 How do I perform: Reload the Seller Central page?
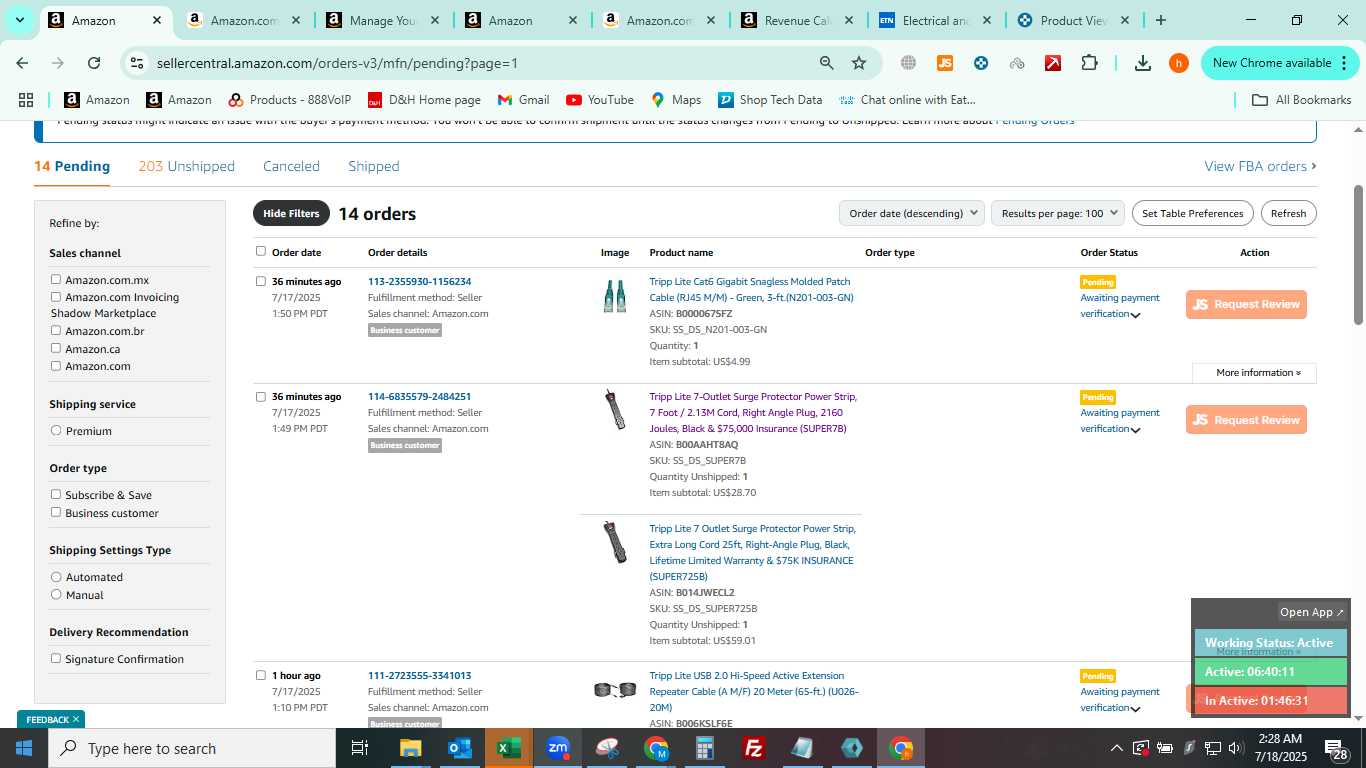point(94,63)
